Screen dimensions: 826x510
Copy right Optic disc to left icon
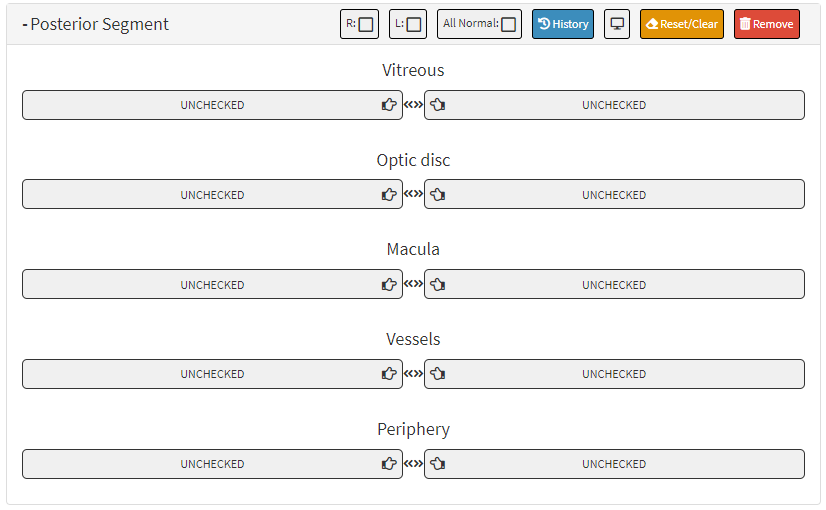(x=389, y=194)
